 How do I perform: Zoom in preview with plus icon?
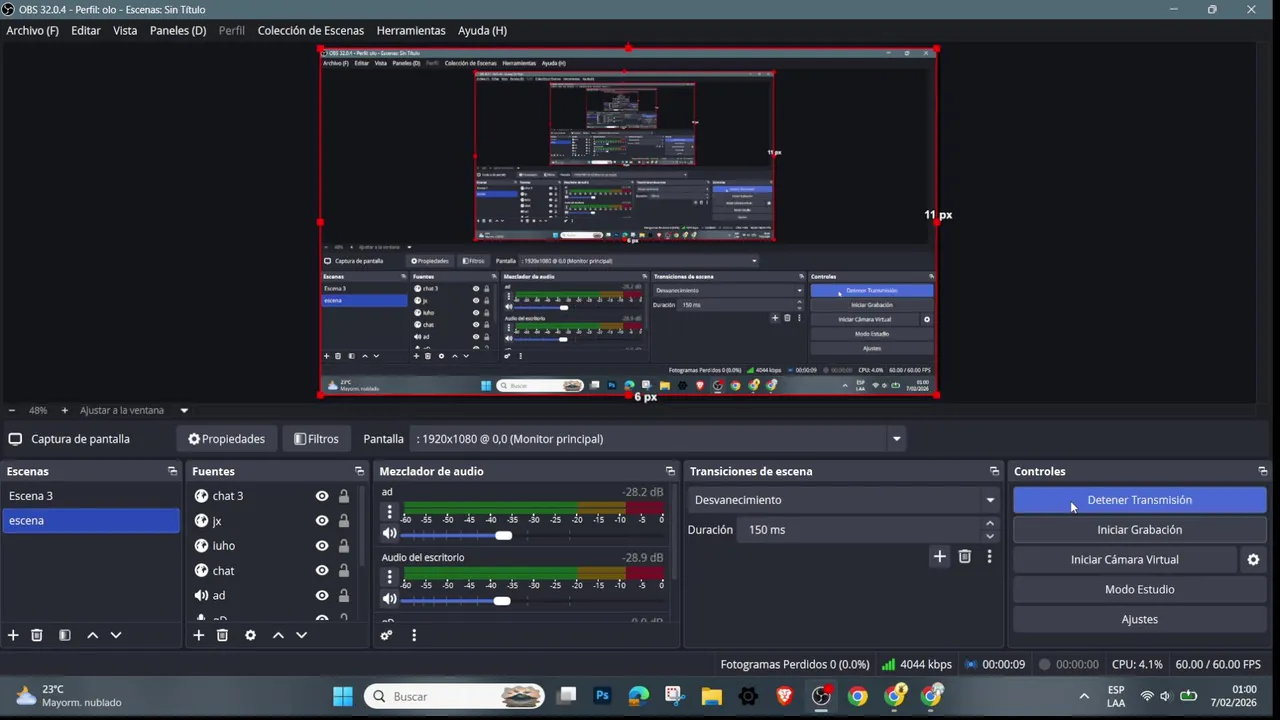(65, 410)
